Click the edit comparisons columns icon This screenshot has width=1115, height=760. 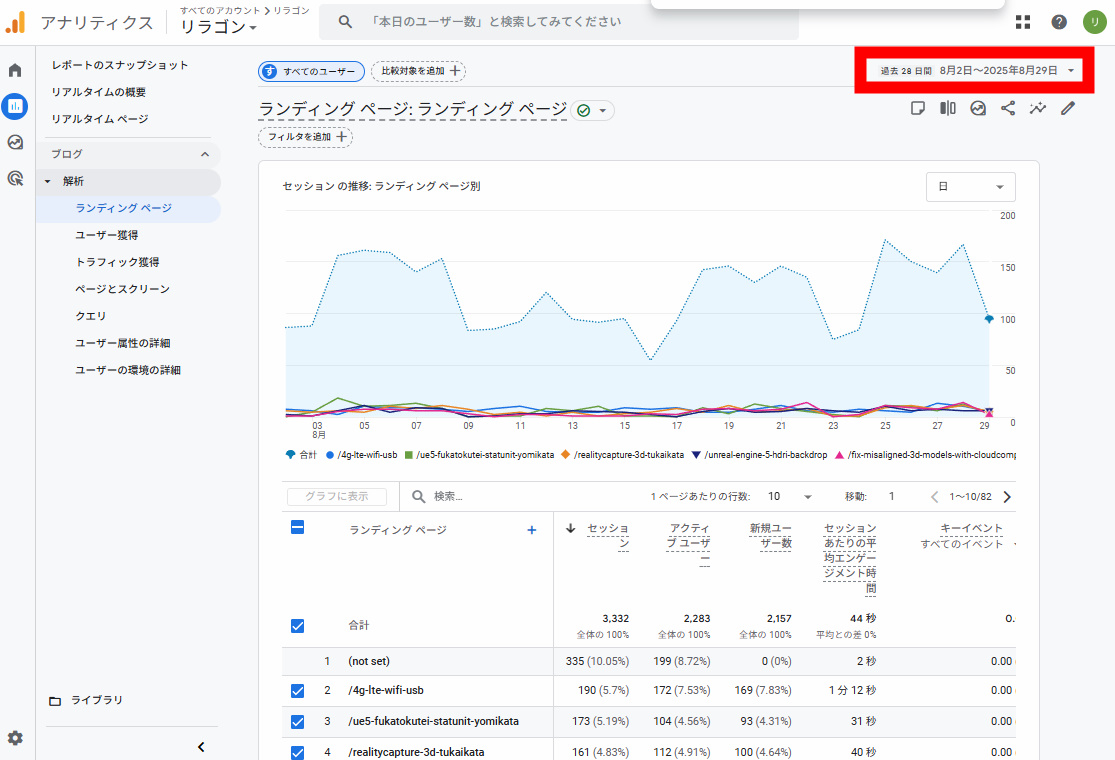click(947, 109)
